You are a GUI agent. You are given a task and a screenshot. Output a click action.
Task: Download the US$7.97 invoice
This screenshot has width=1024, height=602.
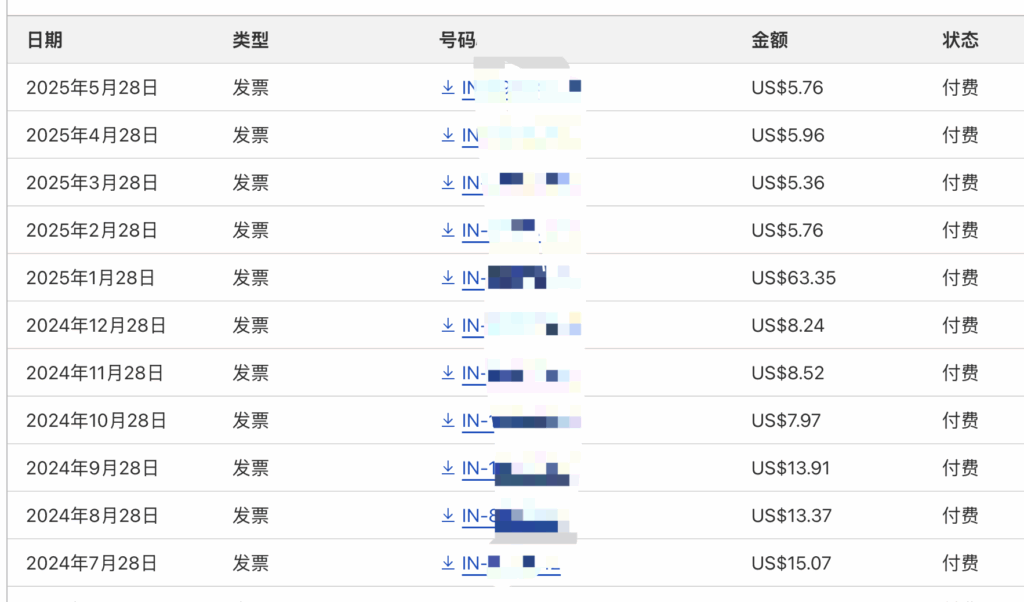click(x=448, y=420)
